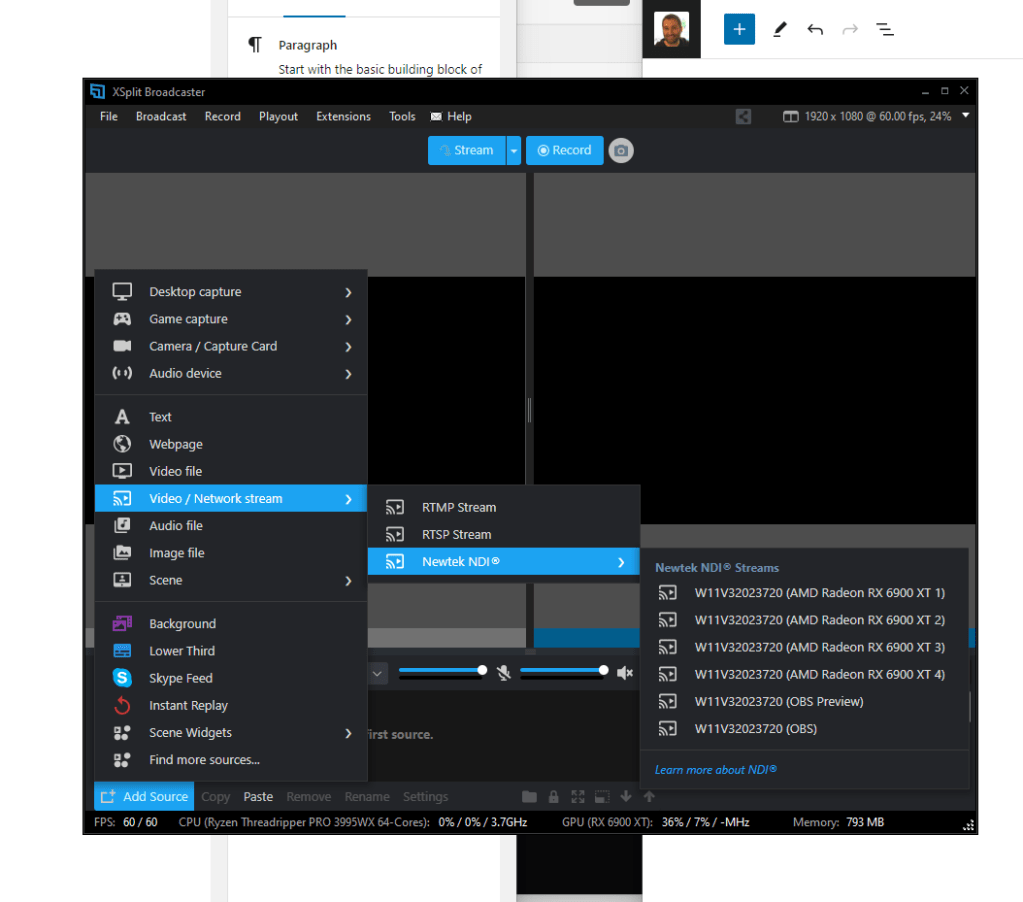Choose Image file from the source menu
The image size is (1023, 902).
coord(231,553)
